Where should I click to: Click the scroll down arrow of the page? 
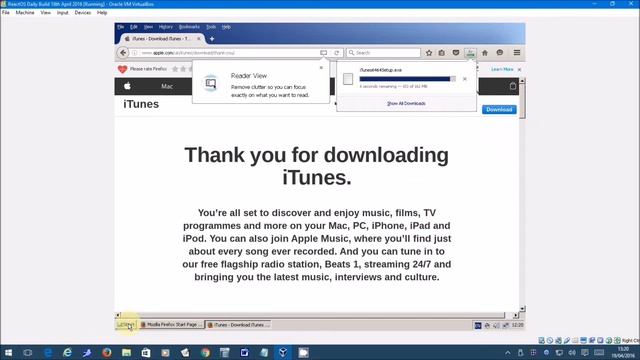coord(522,309)
